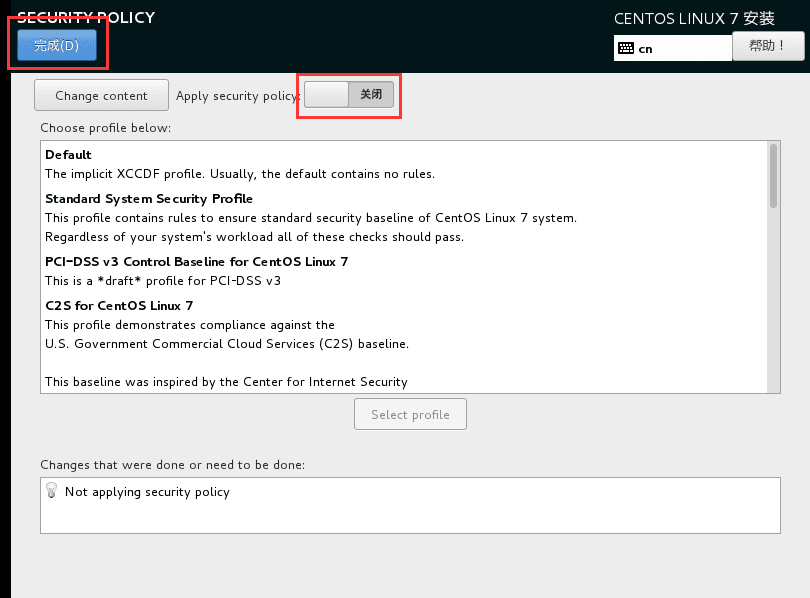Screen dimensions: 810x598
Task: Select the C2S for CentOS Linux 7 profile
Action: coord(119,306)
